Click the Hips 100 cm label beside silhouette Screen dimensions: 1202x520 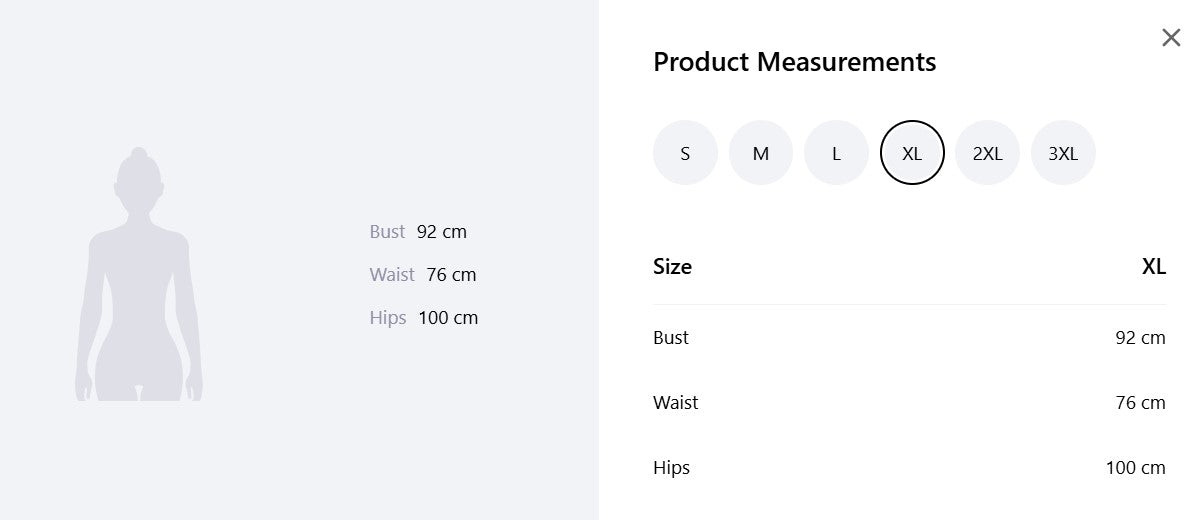click(424, 318)
